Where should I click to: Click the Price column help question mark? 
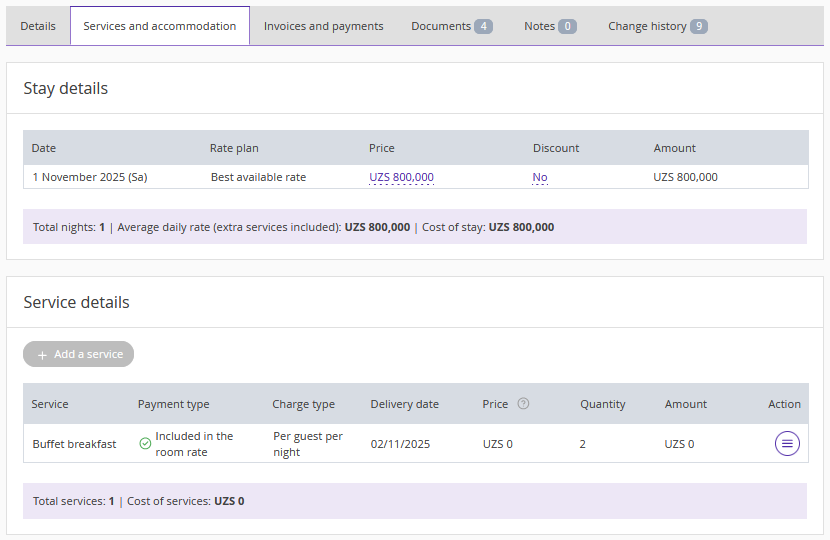tap(523, 404)
